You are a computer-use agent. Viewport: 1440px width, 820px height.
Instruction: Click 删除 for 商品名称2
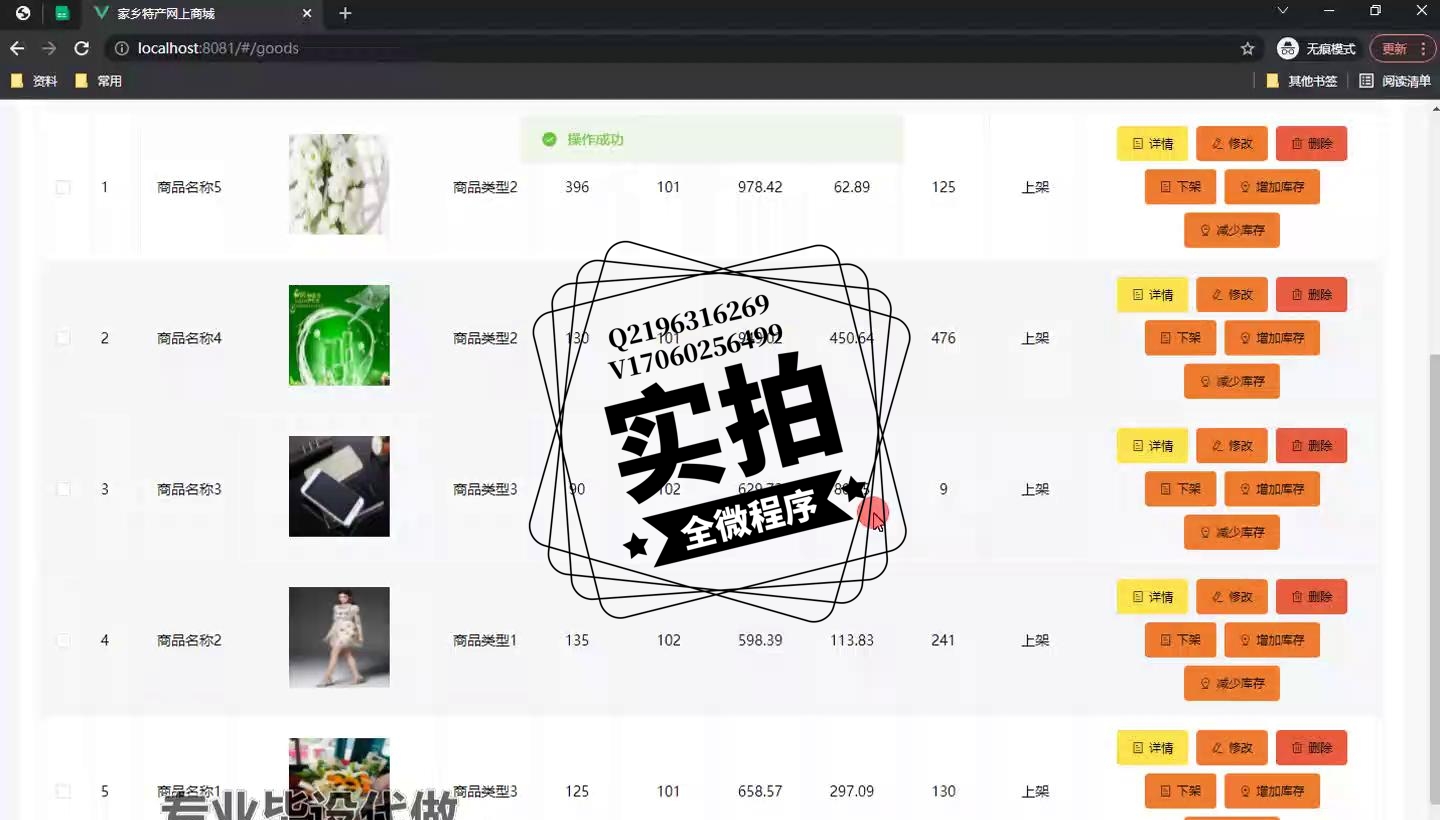(x=1312, y=596)
